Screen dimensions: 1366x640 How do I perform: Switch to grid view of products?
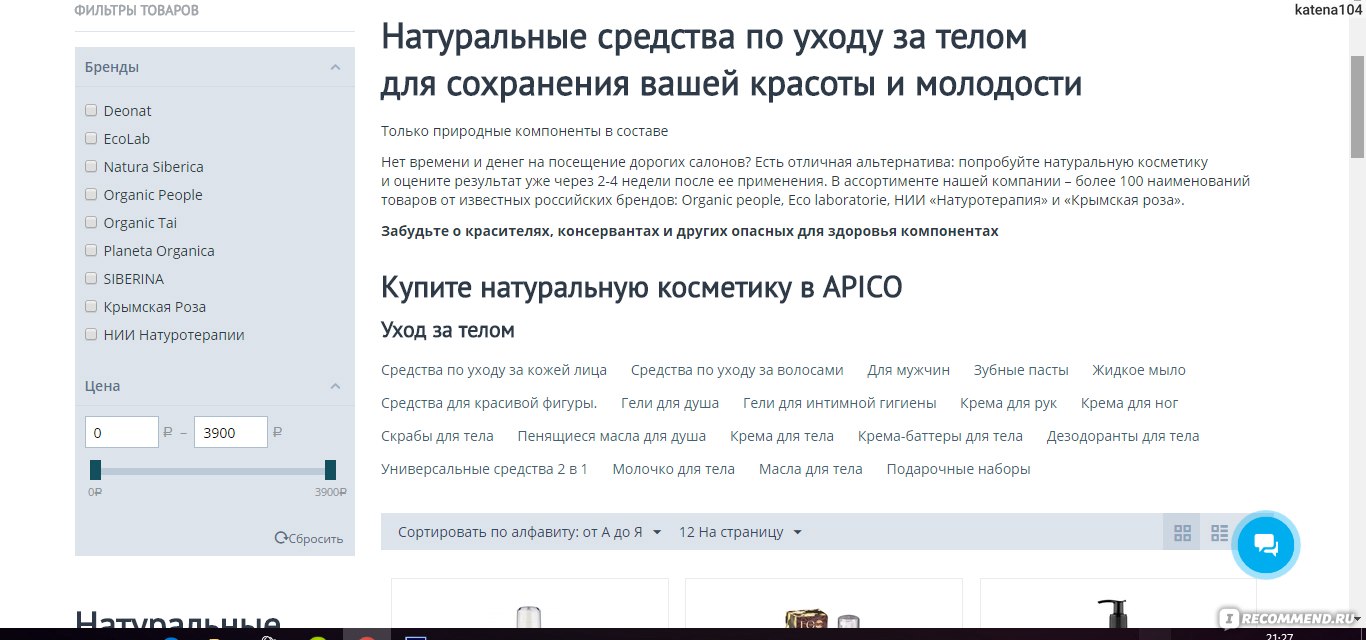click(x=1182, y=532)
